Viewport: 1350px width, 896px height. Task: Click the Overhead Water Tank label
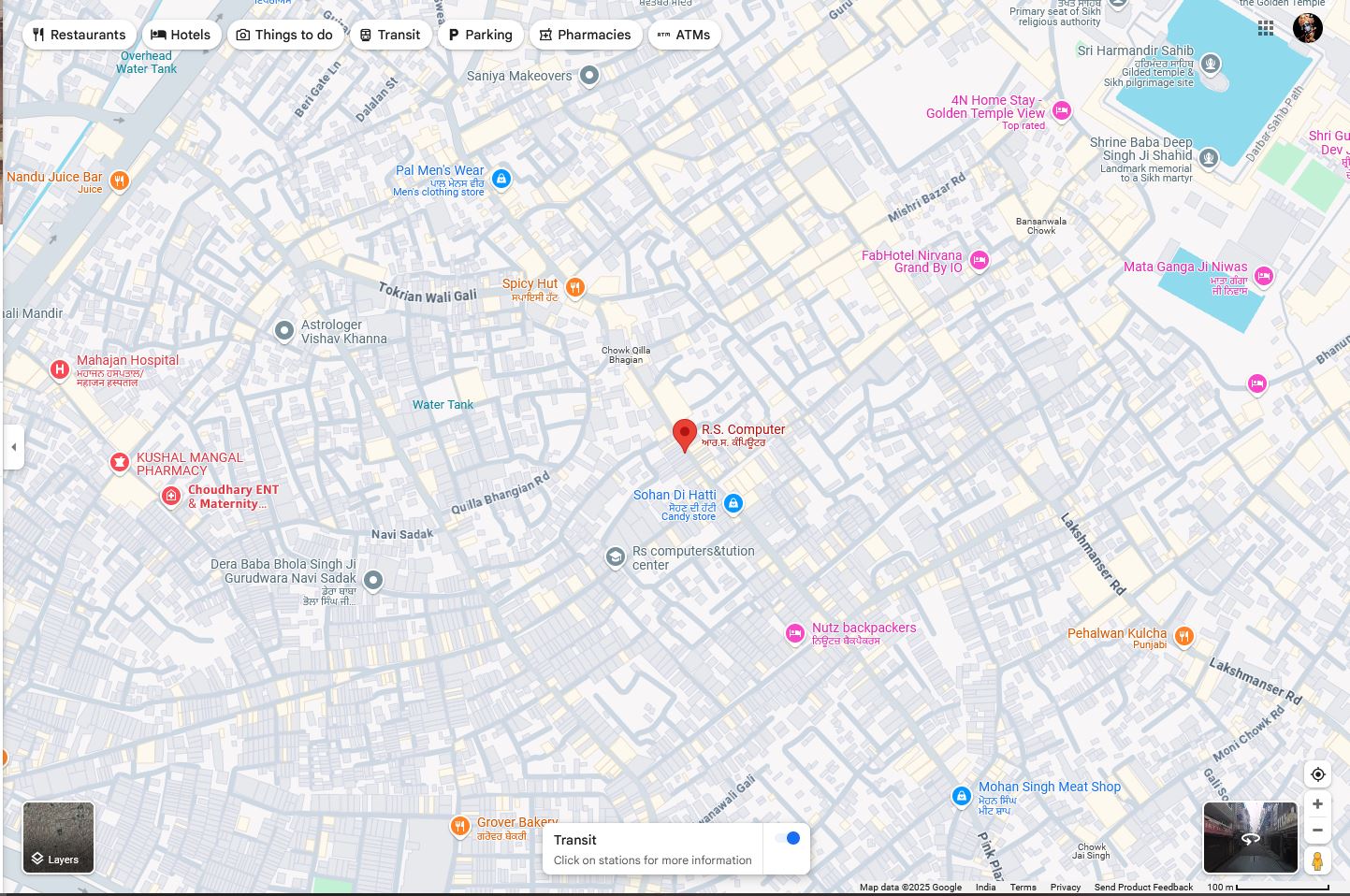[146, 63]
